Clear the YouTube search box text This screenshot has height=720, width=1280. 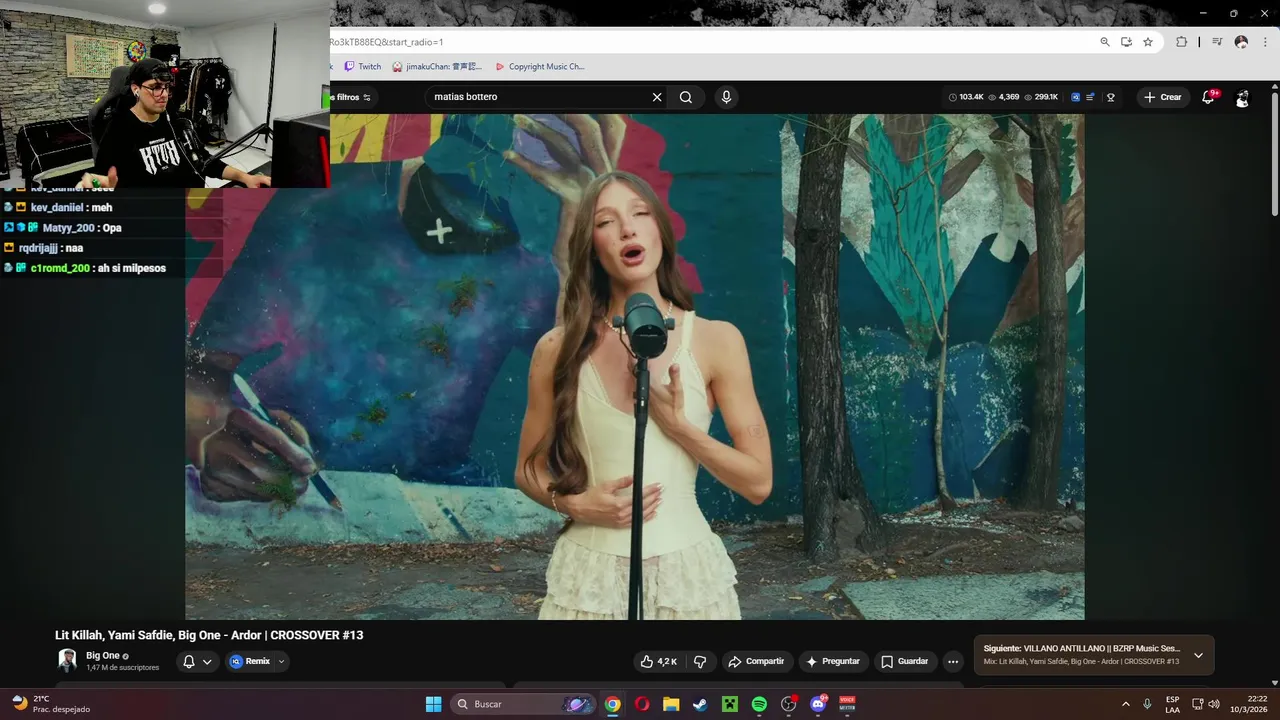pos(657,97)
